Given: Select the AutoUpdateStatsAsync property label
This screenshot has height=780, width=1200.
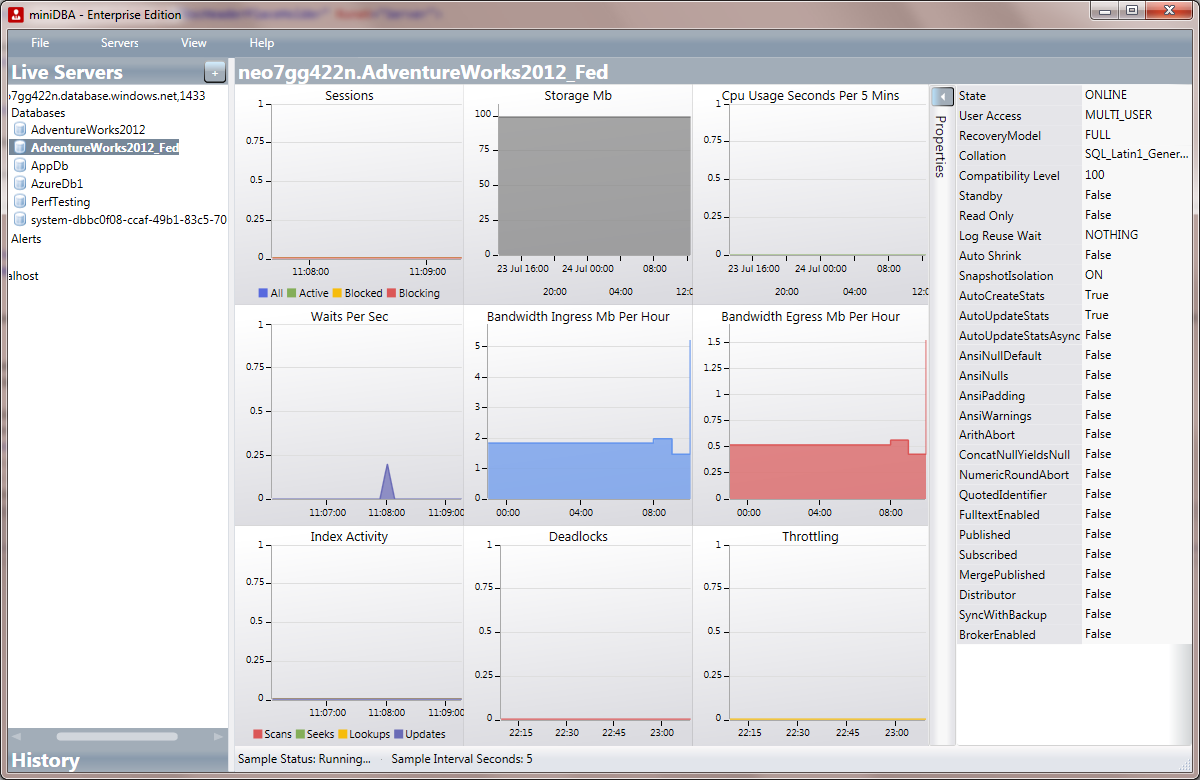Looking at the screenshot, I should [1020, 336].
